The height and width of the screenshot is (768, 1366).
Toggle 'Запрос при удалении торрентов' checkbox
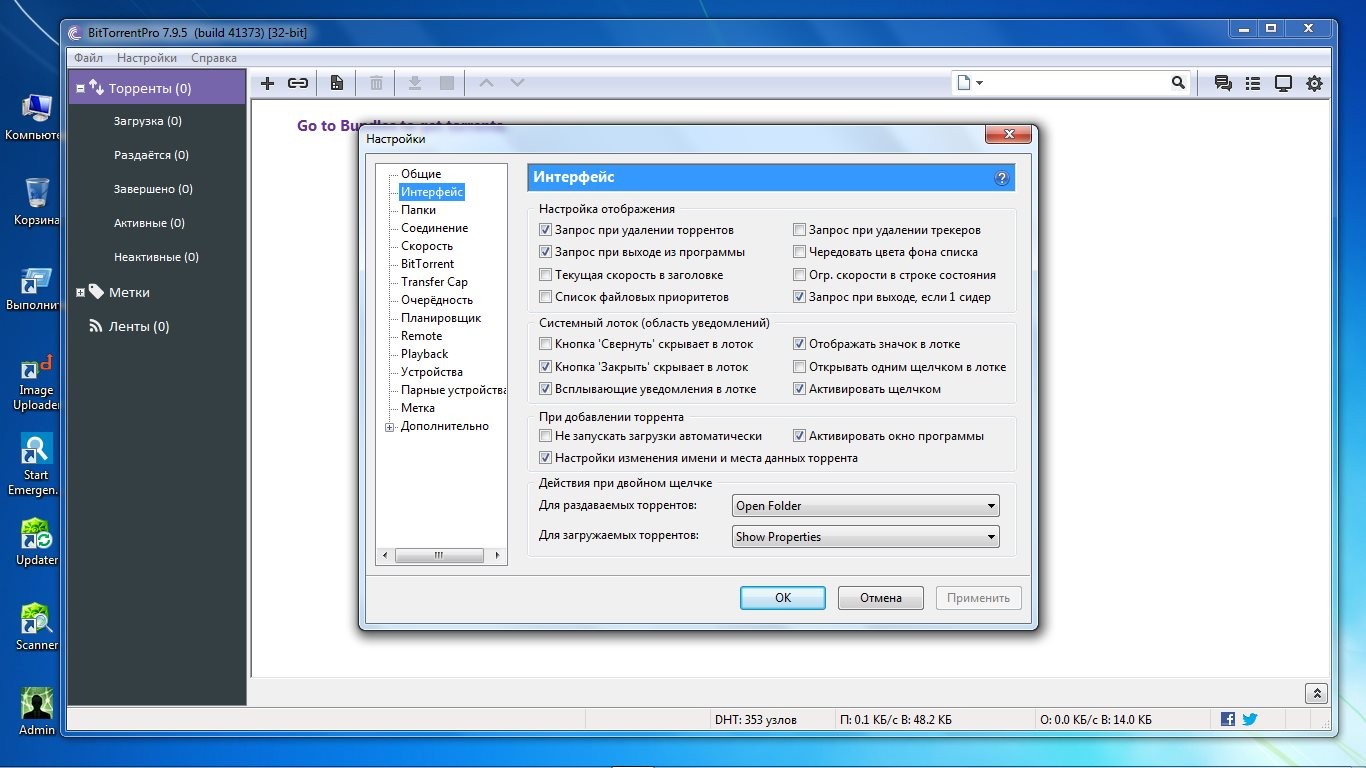coord(545,230)
